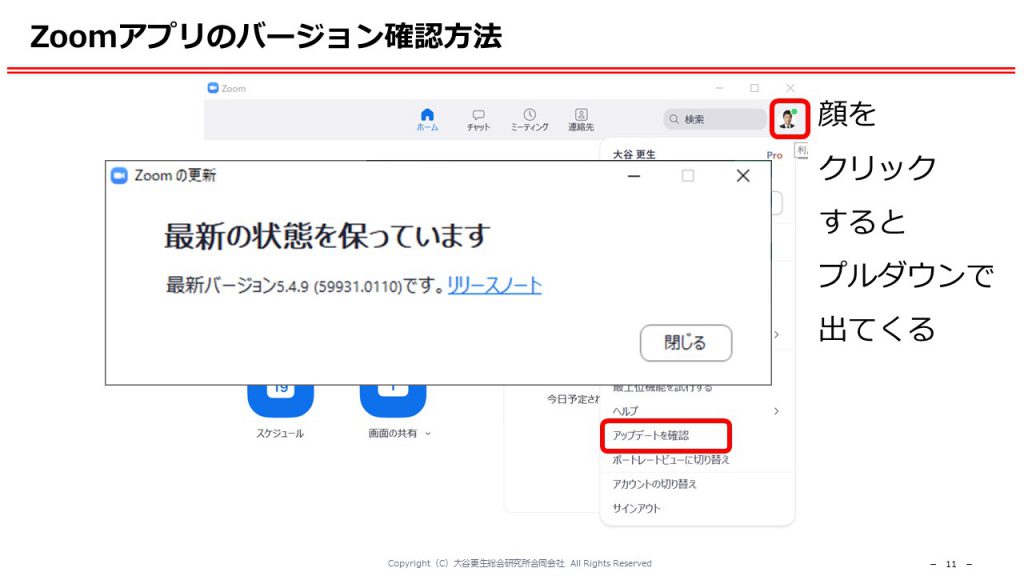Expand the 画面の共有 dropdown arrow
This screenshot has width=1024, height=576.
pyautogui.click(x=428, y=434)
